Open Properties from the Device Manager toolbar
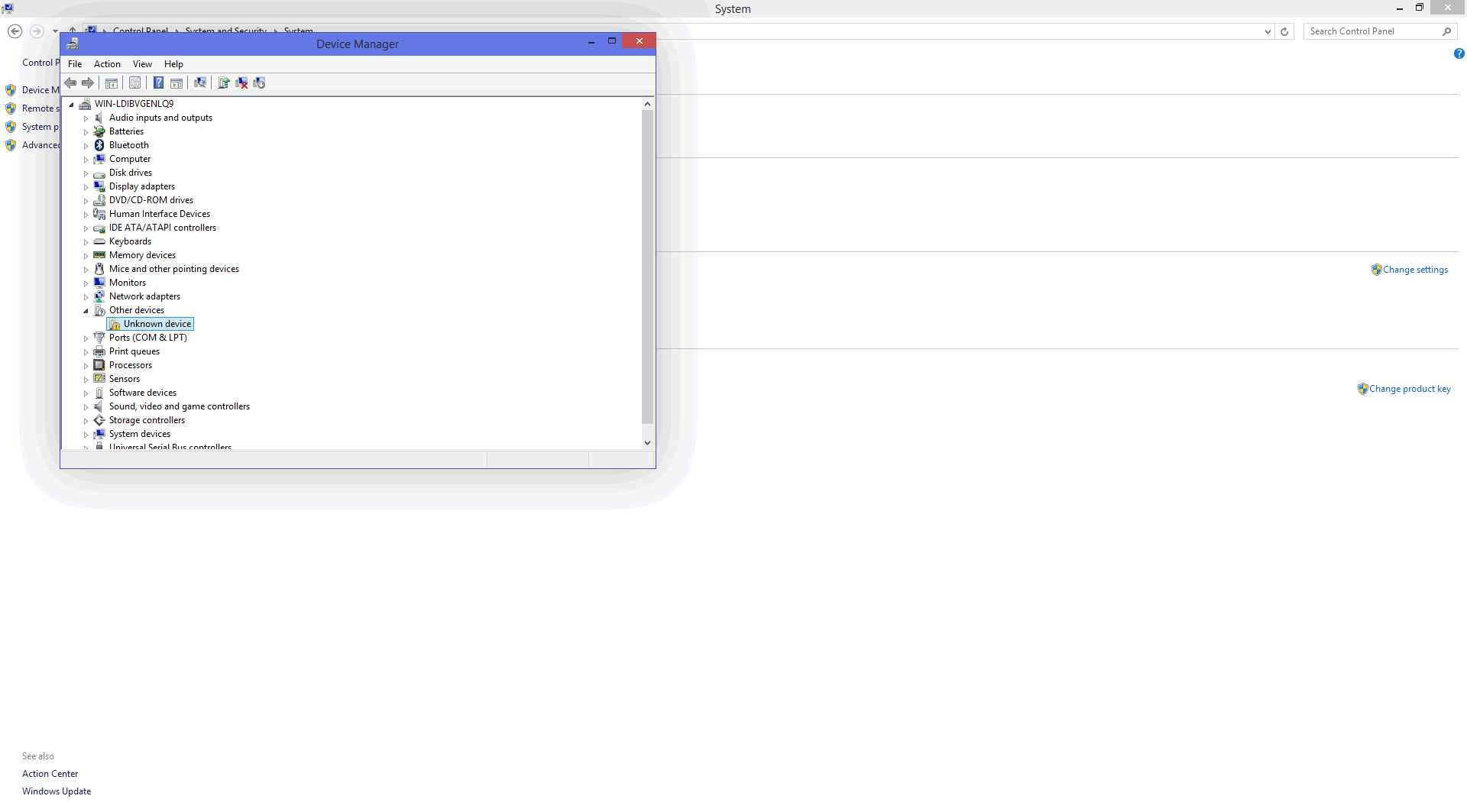 [135, 83]
